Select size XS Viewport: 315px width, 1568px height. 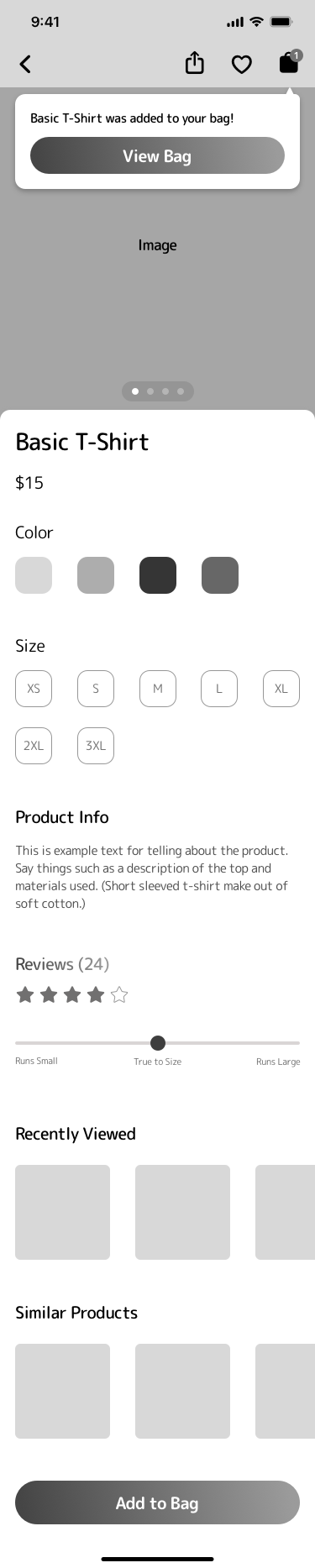click(x=34, y=689)
